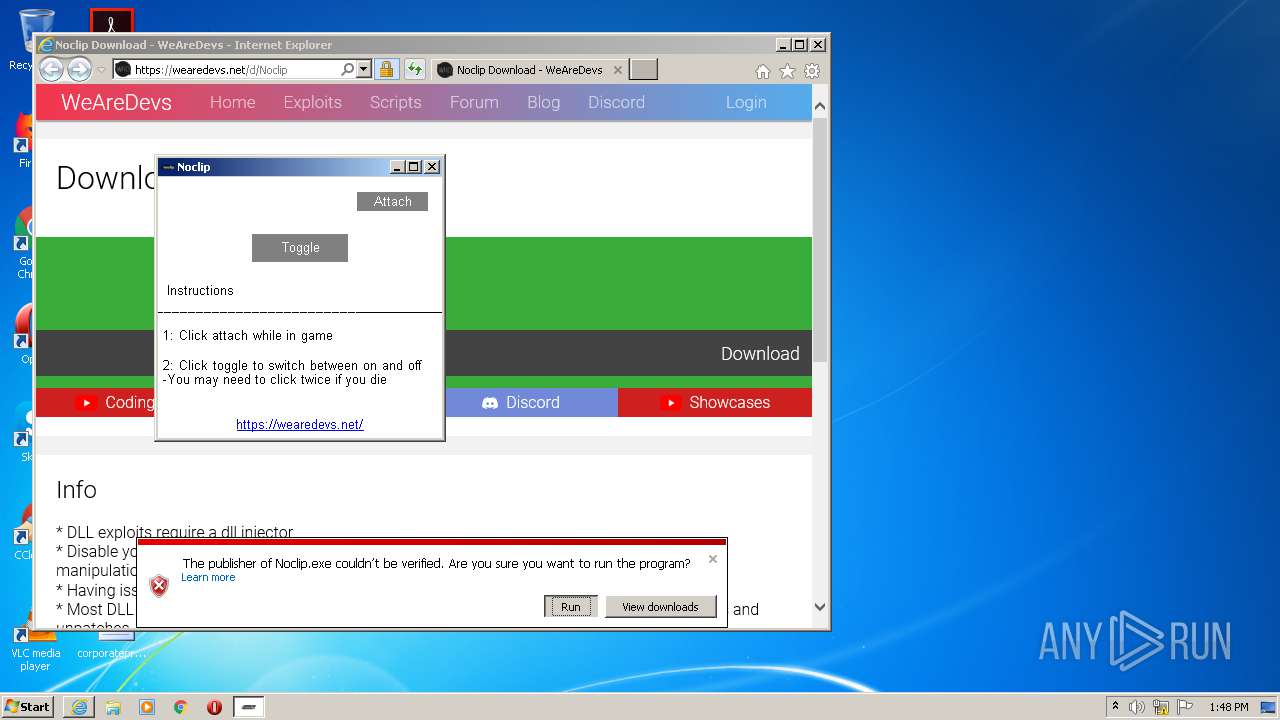Close the Noclip Download tab
Screen dimensions: 1280x720
coord(618,70)
